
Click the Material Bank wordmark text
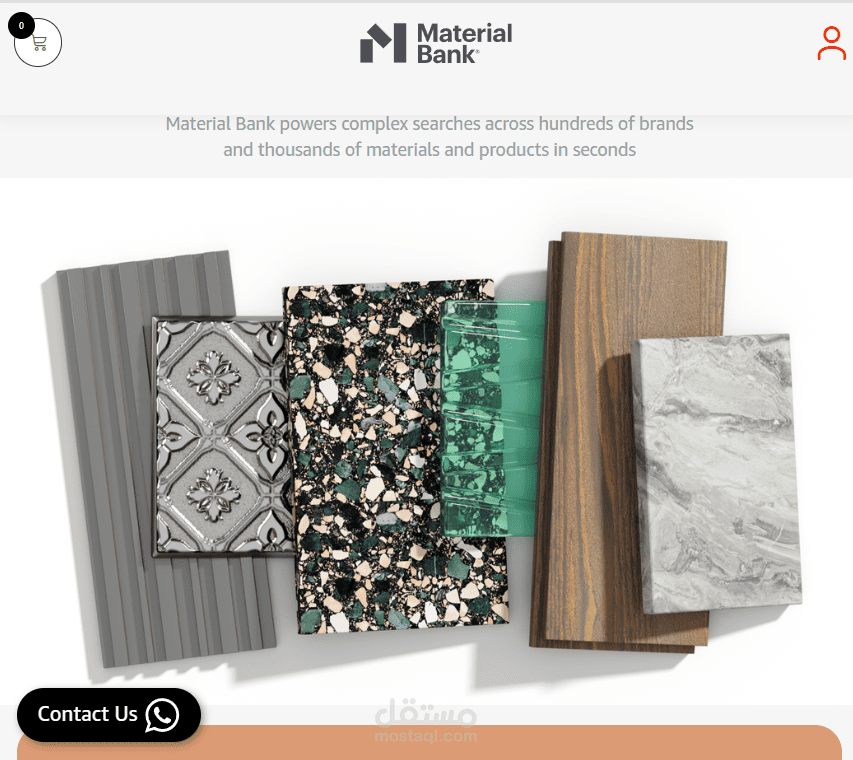point(465,44)
